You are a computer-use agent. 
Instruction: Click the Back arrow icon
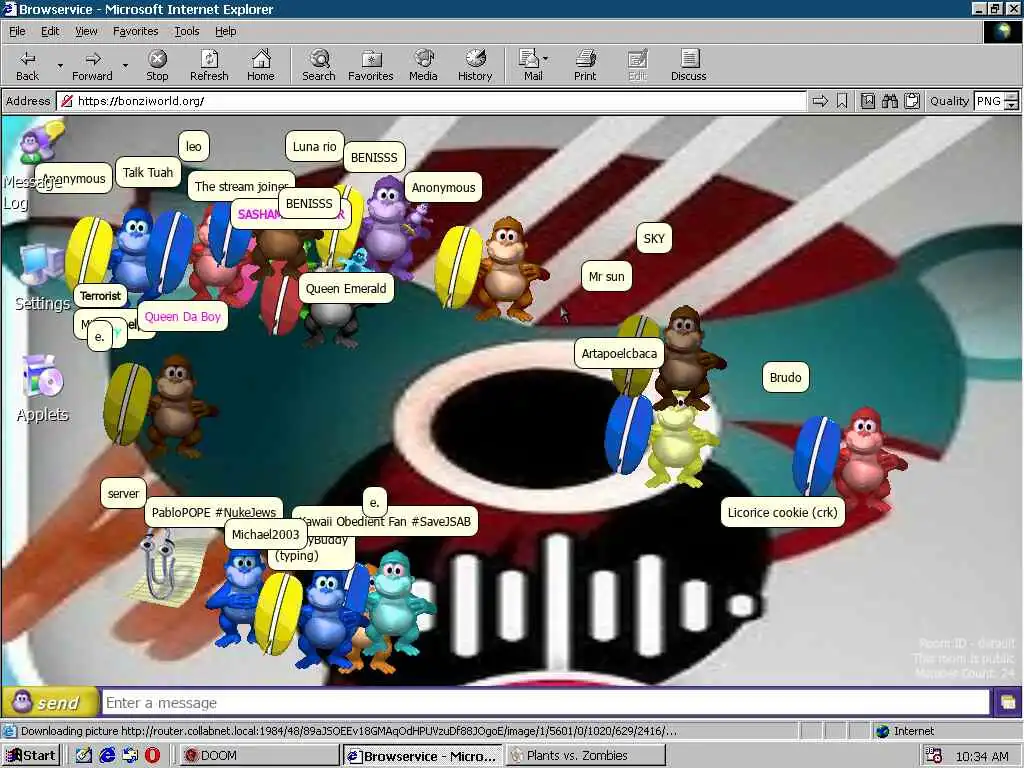(27, 59)
